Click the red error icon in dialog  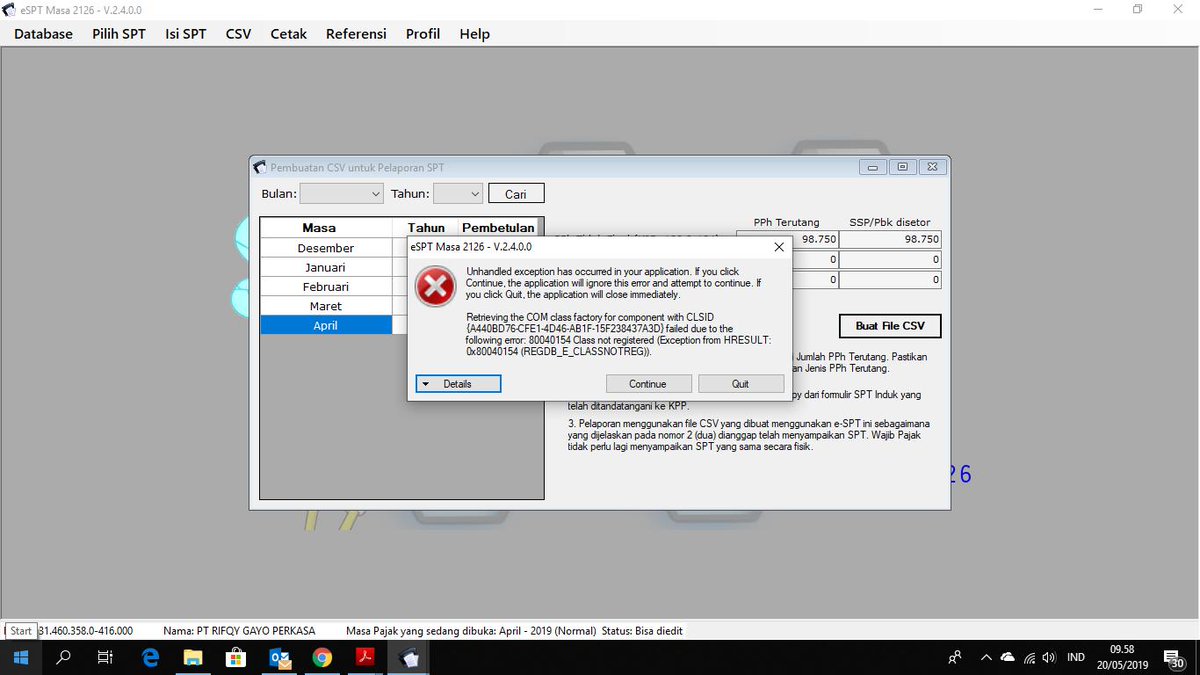435,287
